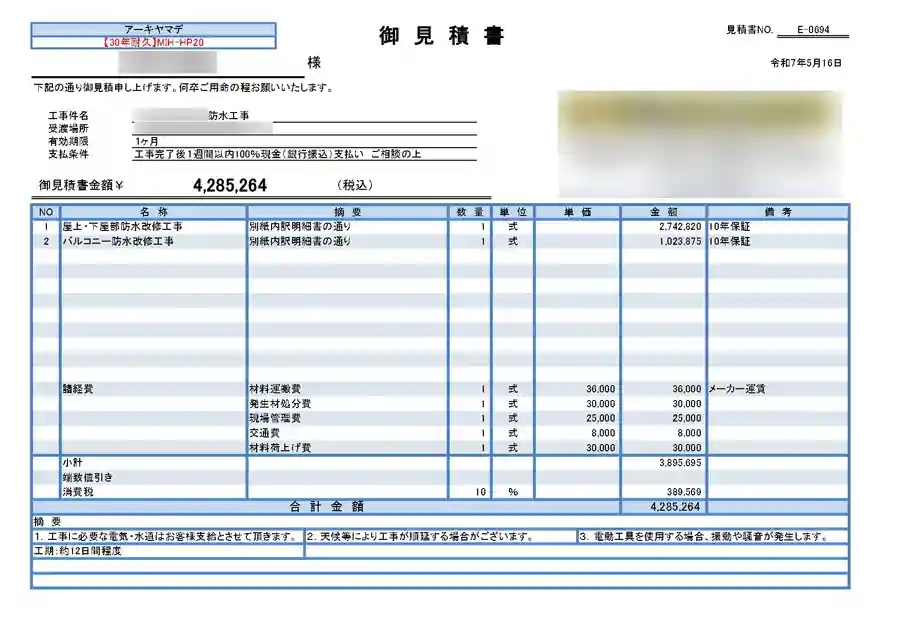Click the 防水工事 project name text
This screenshot has height=636, width=900.
point(228,115)
